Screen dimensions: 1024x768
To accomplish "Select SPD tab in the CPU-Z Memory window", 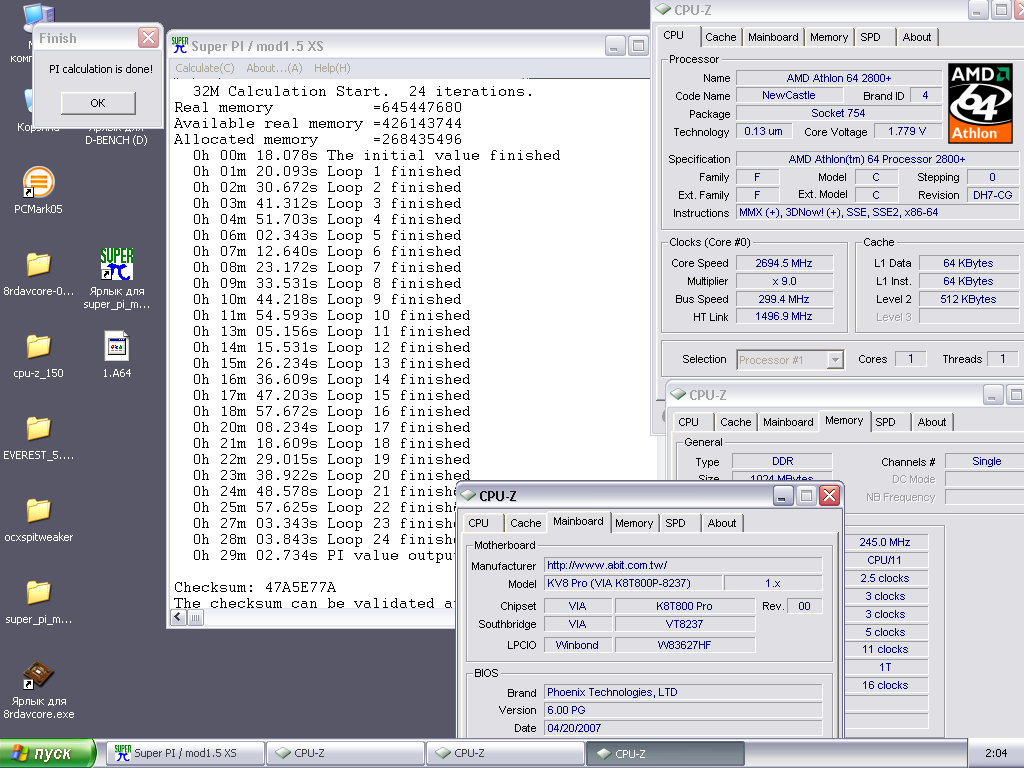I will pyautogui.click(x=885, y=422).
